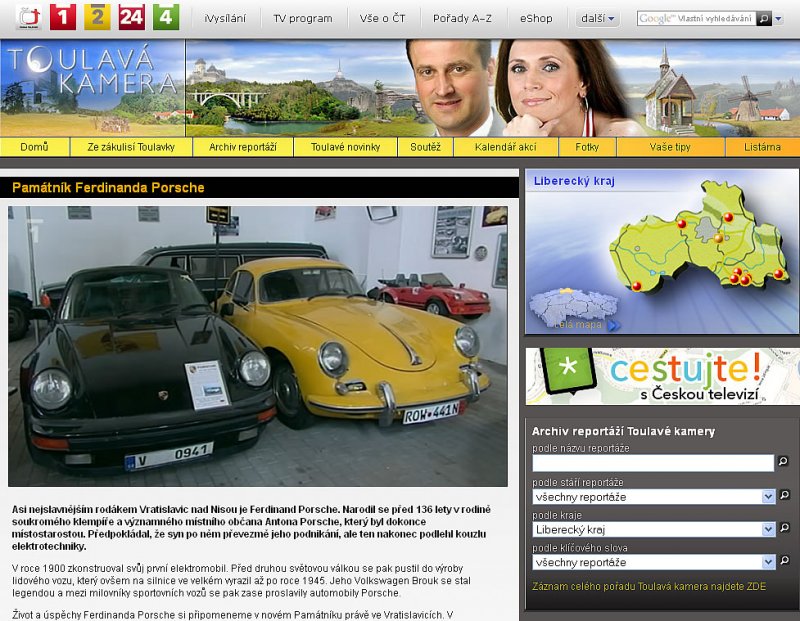
Task: Click the Porsche cars report photo
Action: click(258, 346)
